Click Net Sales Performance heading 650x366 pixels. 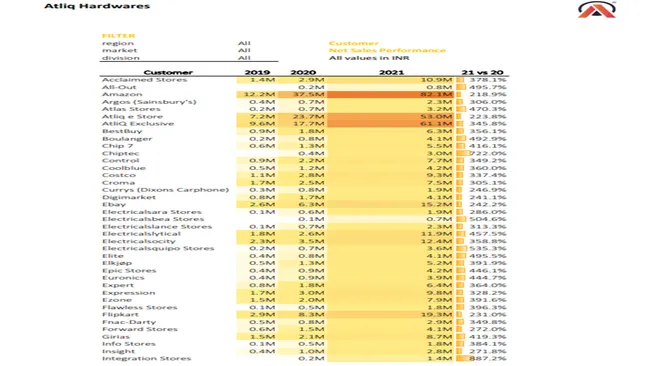click(387, 50)
